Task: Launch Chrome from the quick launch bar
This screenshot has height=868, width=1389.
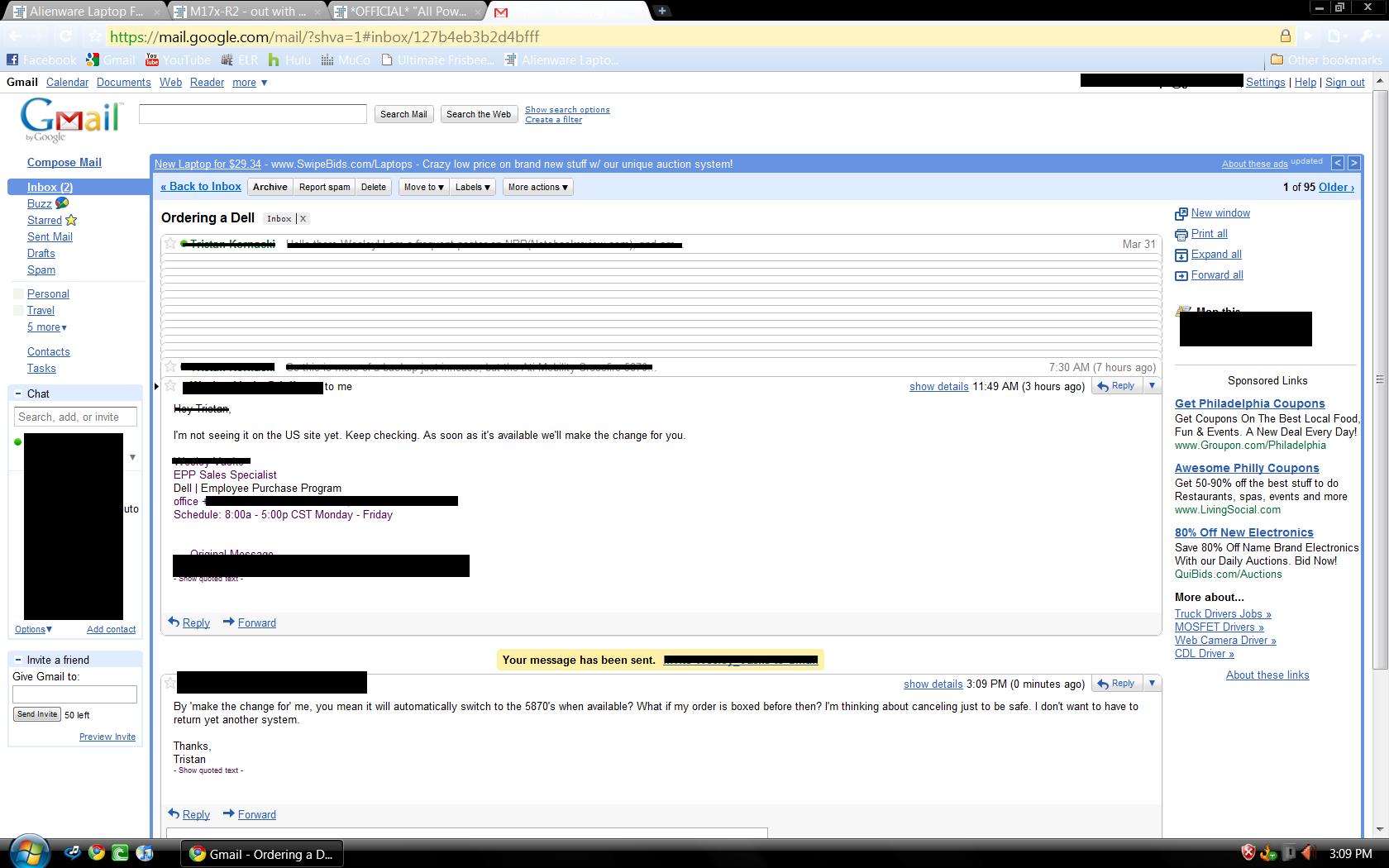Action: (97, 853)
